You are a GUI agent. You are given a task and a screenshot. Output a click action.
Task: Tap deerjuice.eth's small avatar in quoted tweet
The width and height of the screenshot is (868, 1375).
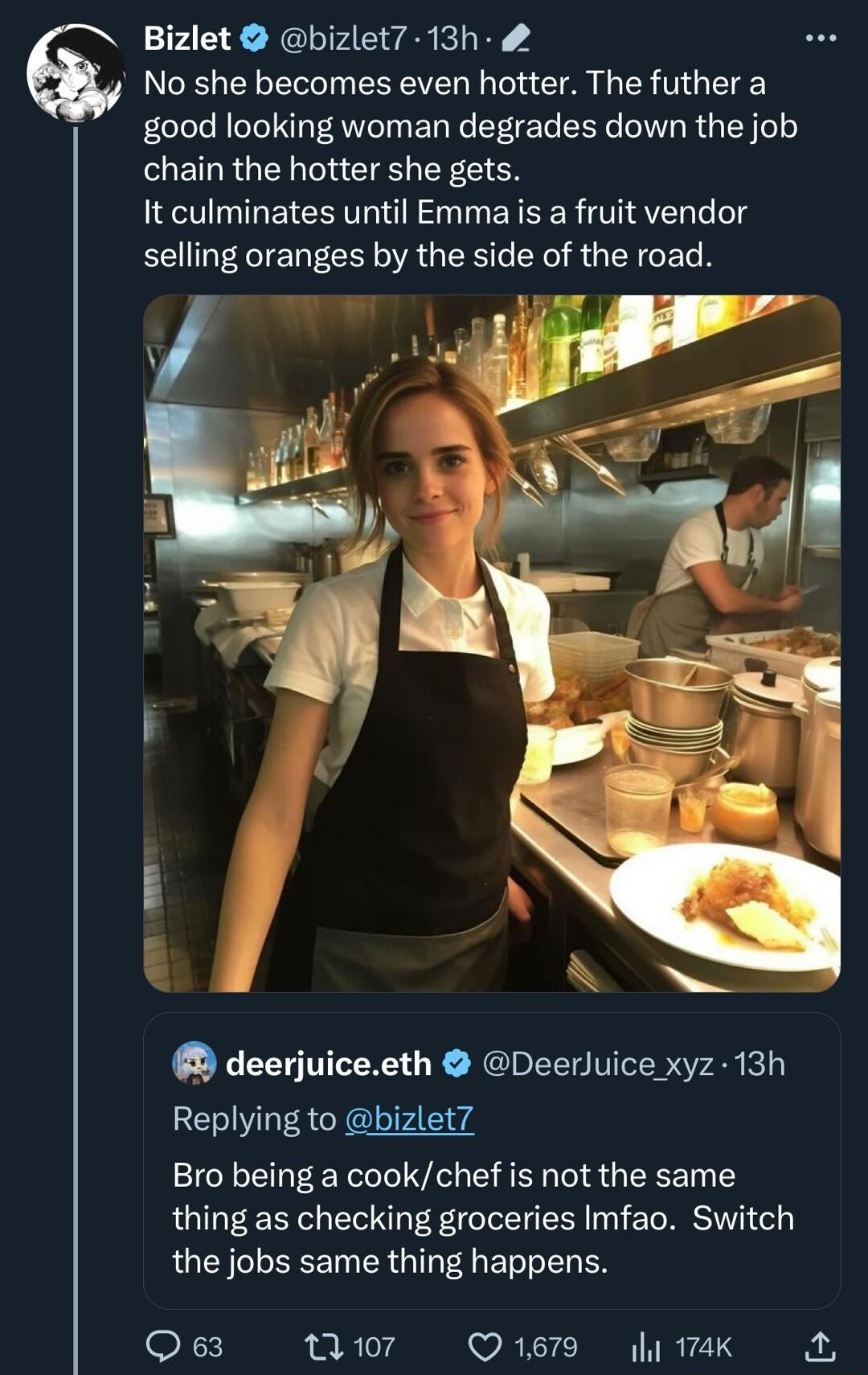click(194, 1064)
